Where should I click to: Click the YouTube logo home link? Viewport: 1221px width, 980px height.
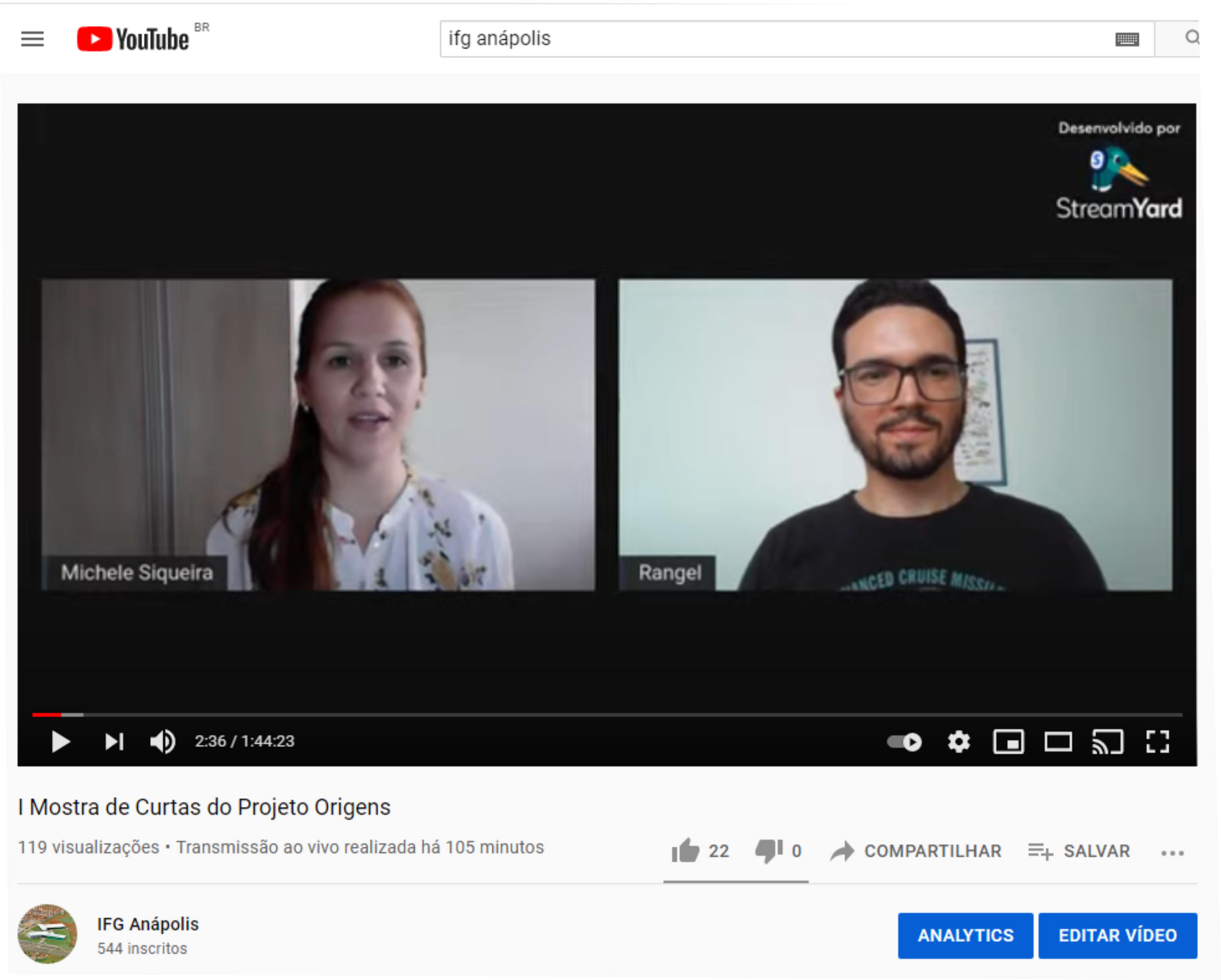tap(133, 39)
